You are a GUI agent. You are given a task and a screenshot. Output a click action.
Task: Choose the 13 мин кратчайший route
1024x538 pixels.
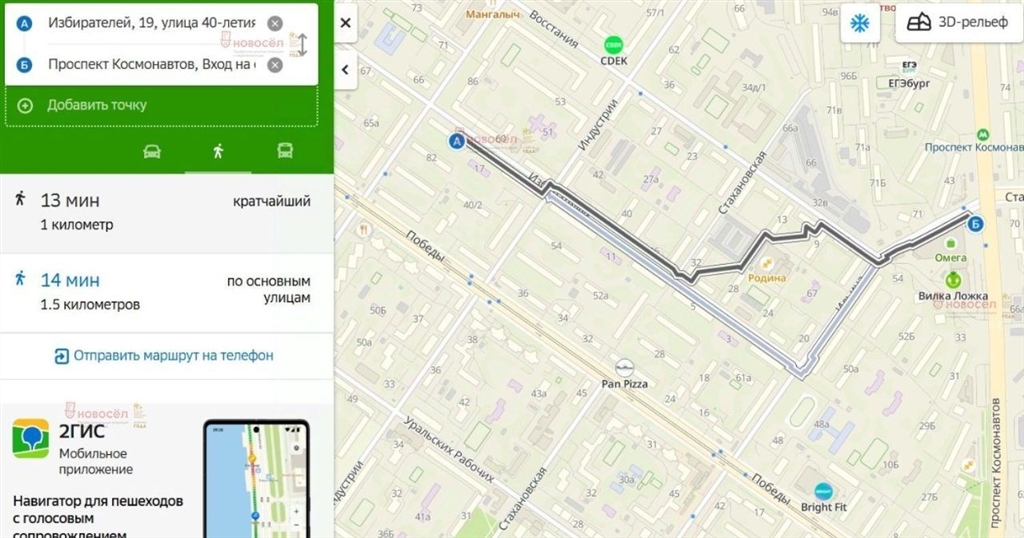click(x=167, y=213)
